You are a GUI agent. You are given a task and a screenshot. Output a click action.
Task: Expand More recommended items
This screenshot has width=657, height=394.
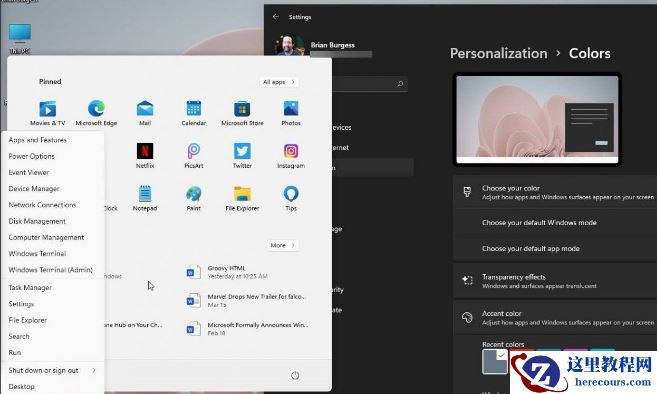(x=283, y=245)
